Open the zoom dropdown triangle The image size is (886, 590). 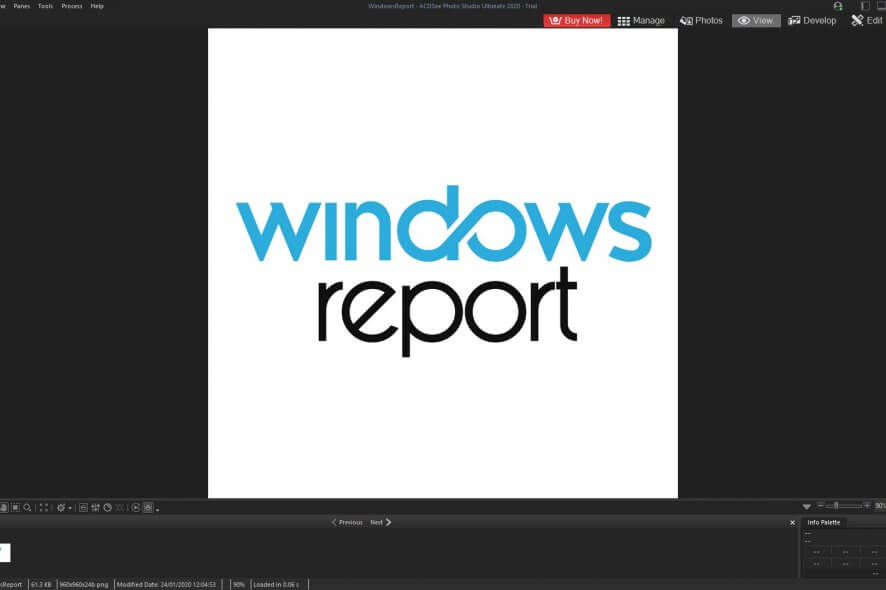(807, 506)
